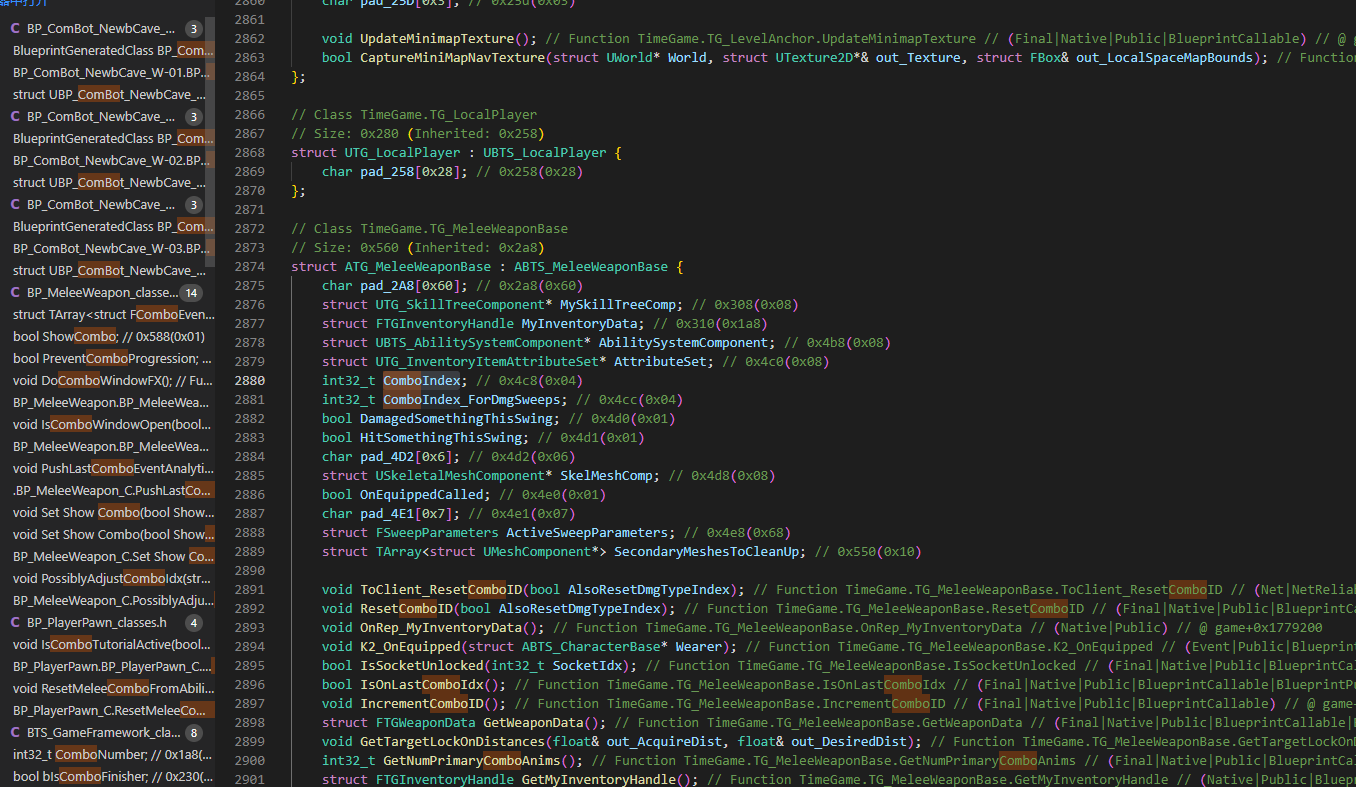
Task: Click the match count badge showing 8
Action: tap(194, 733)
